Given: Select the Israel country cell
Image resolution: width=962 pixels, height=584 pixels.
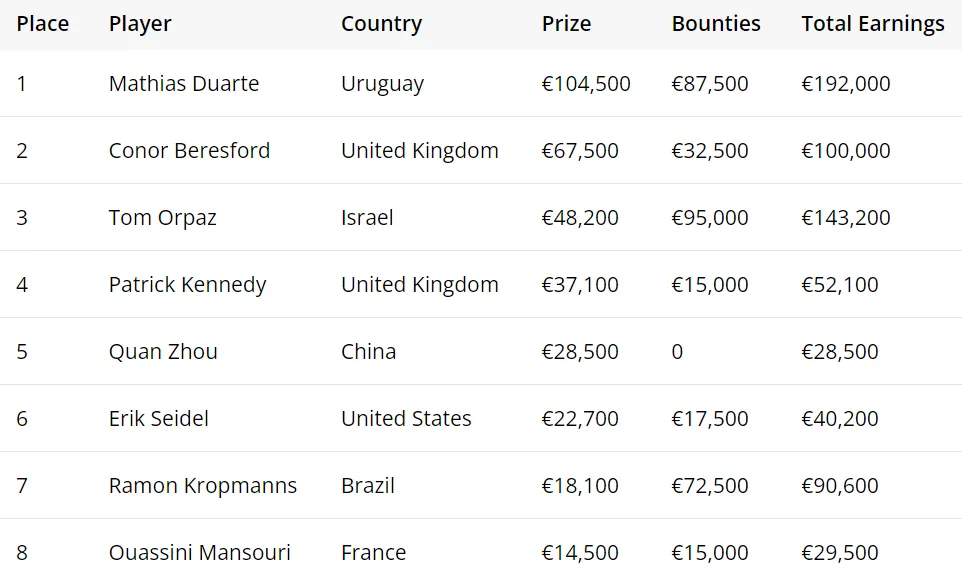Looking at the screenshot, I should 367,218.
